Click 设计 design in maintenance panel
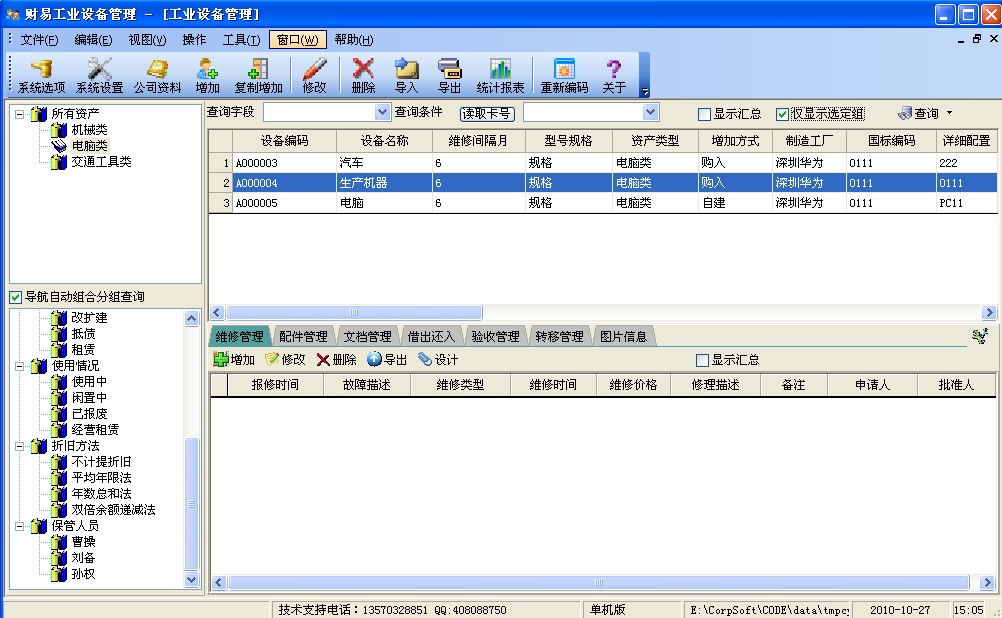 [x=438, y=360]
